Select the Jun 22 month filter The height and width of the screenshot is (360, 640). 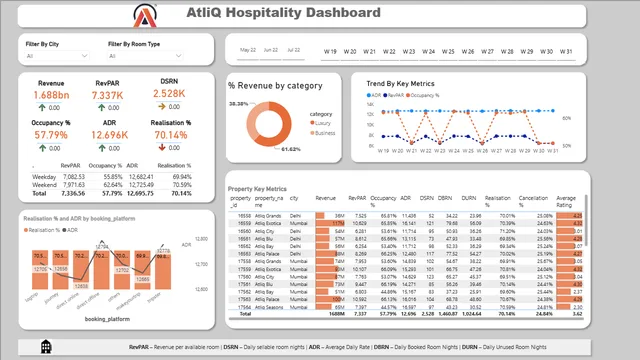[271, 50]
